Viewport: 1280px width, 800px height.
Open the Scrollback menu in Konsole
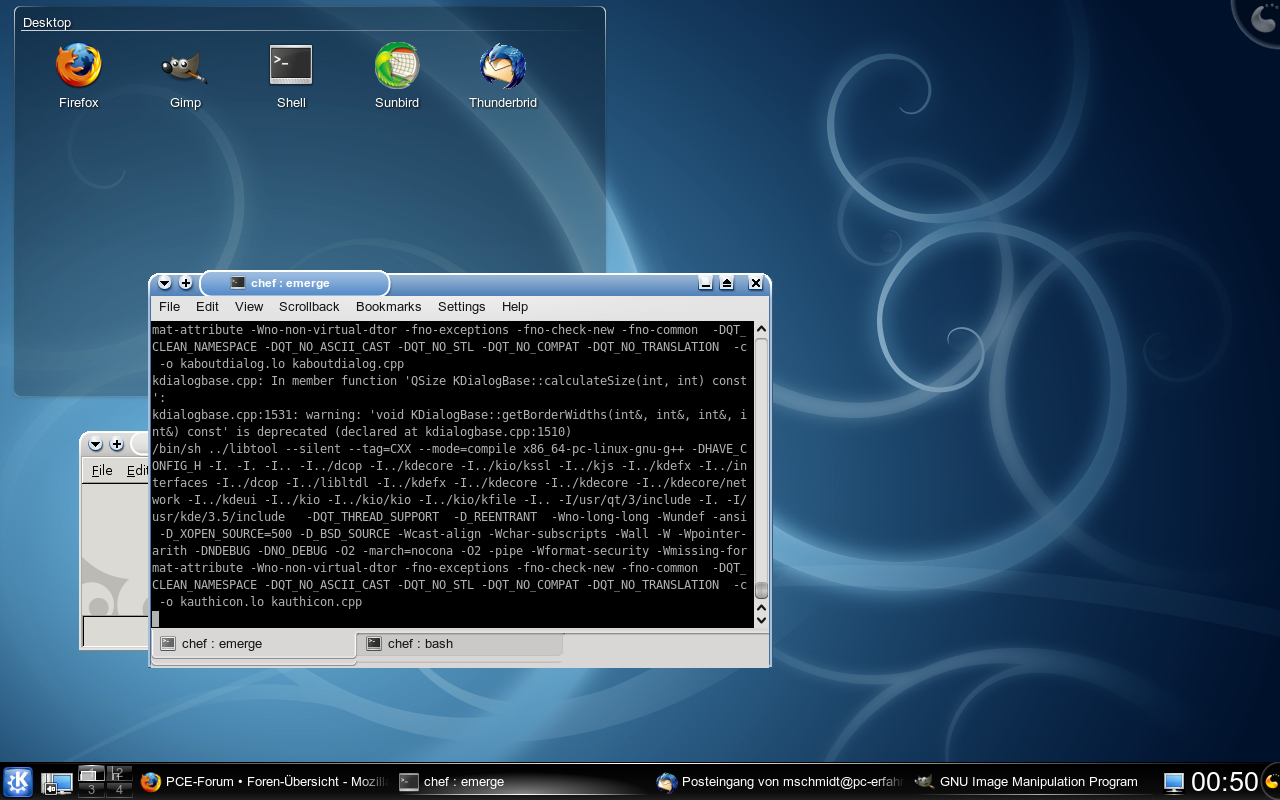(x=309, y=307)
